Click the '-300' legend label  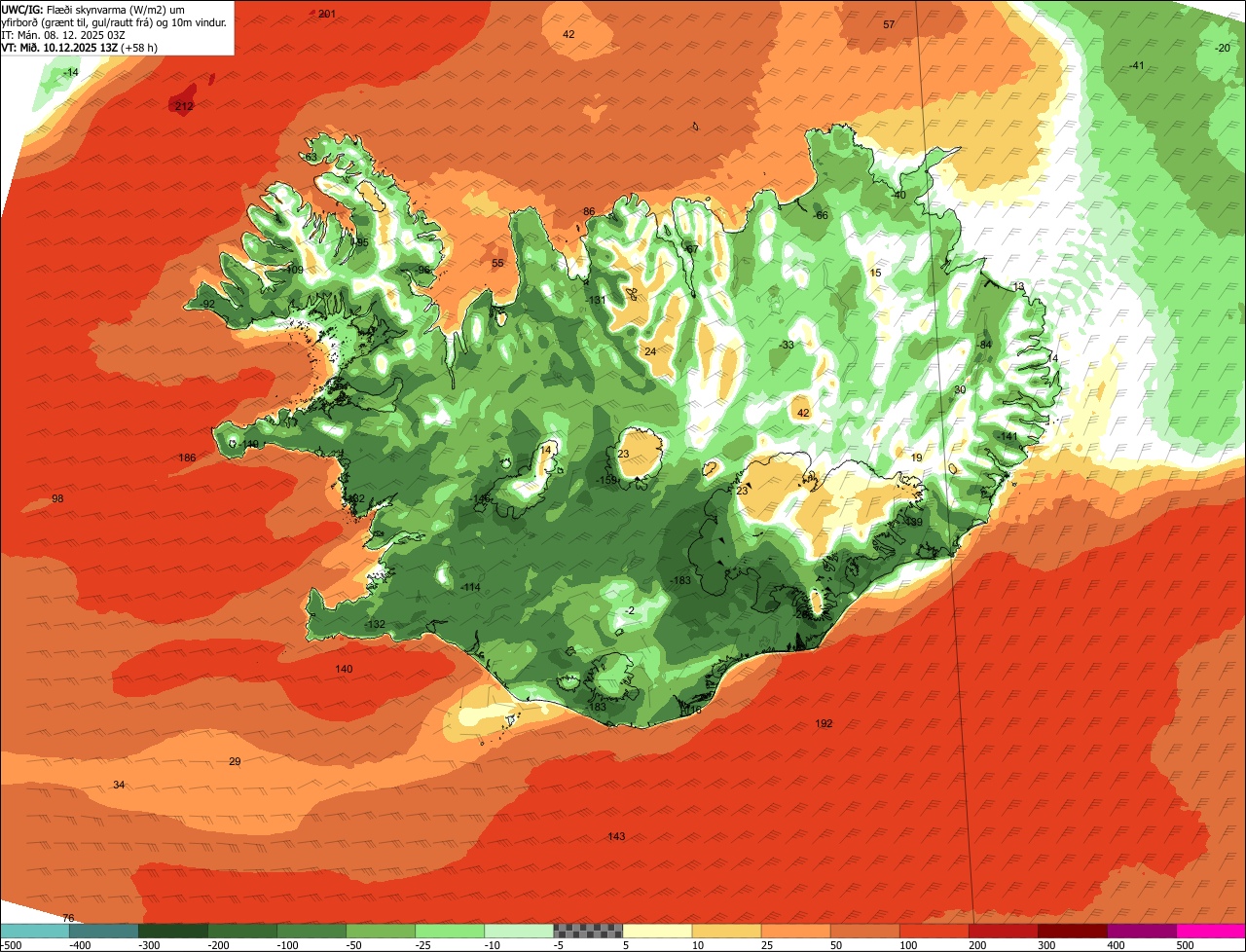[x=148, y=945]
